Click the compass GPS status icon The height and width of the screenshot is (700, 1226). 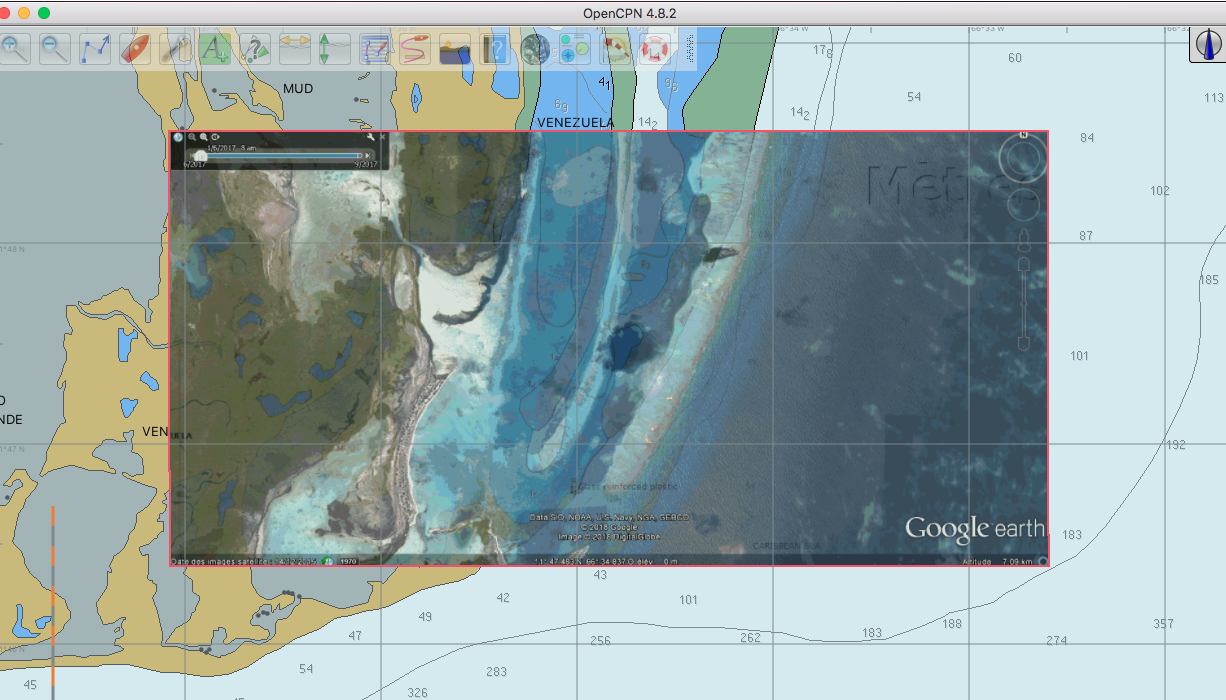coord(1207,46)
